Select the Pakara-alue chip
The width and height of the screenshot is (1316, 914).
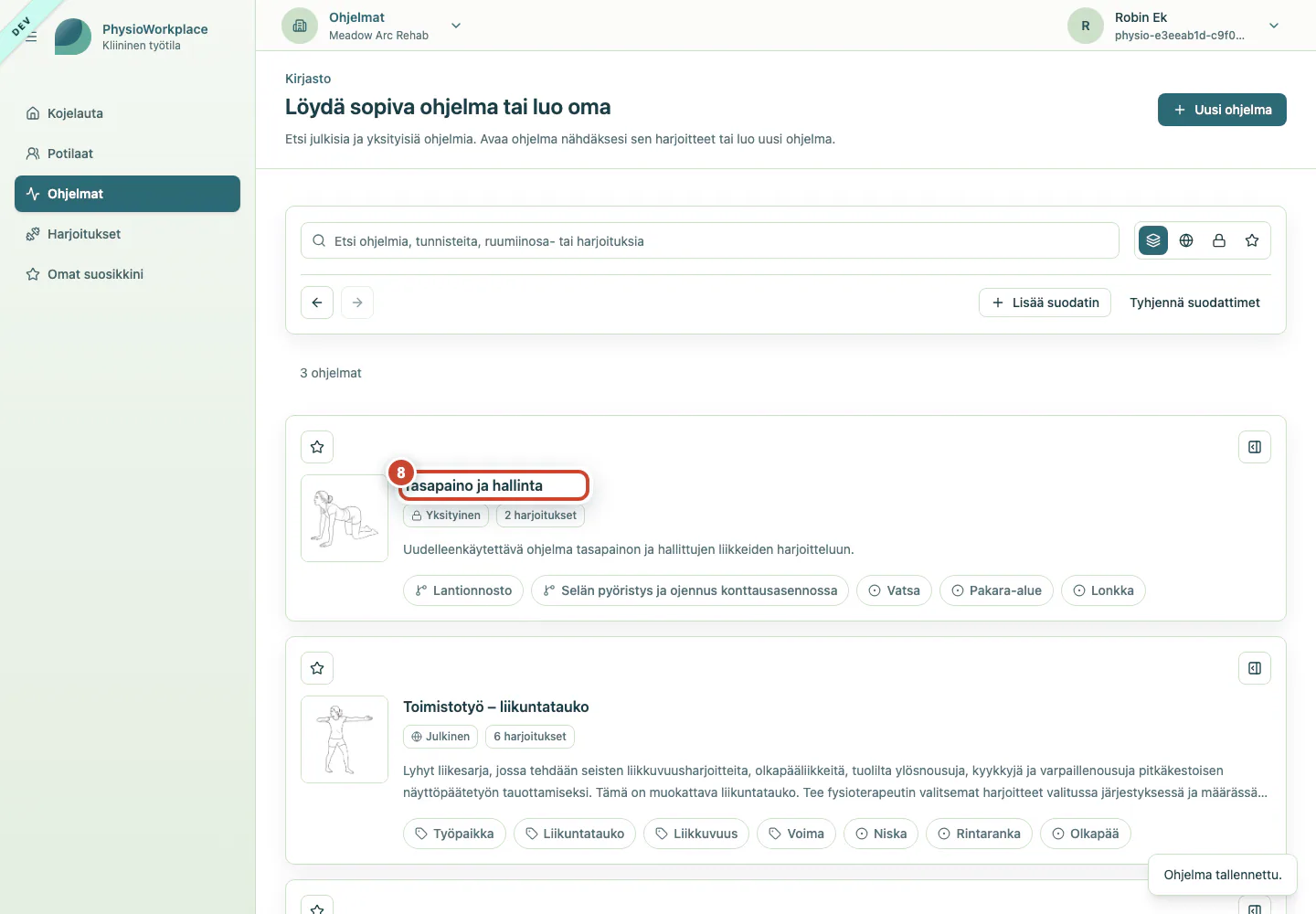click(996, 590)
